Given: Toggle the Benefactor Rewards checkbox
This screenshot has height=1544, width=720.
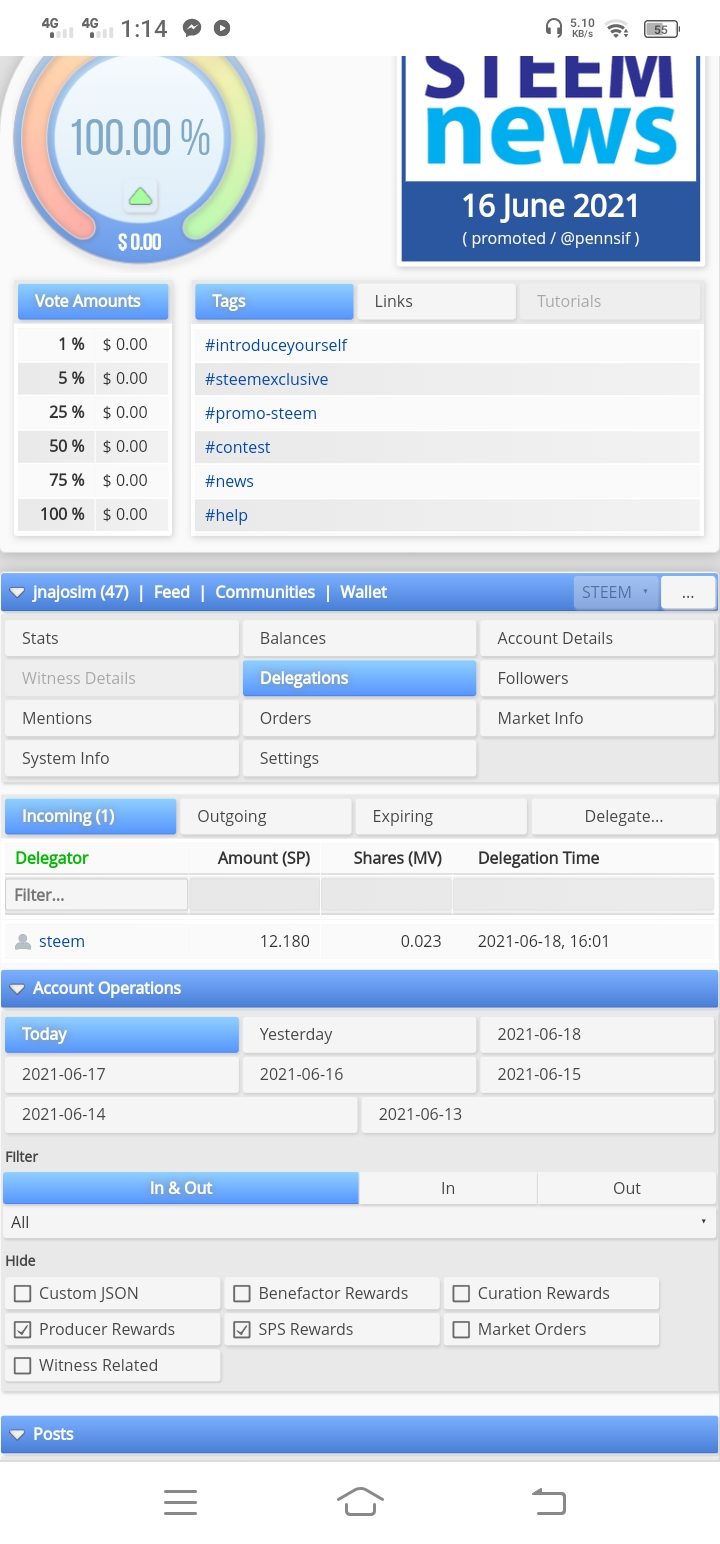Looking at the screenshot, I should click(x=241, y=1293).
